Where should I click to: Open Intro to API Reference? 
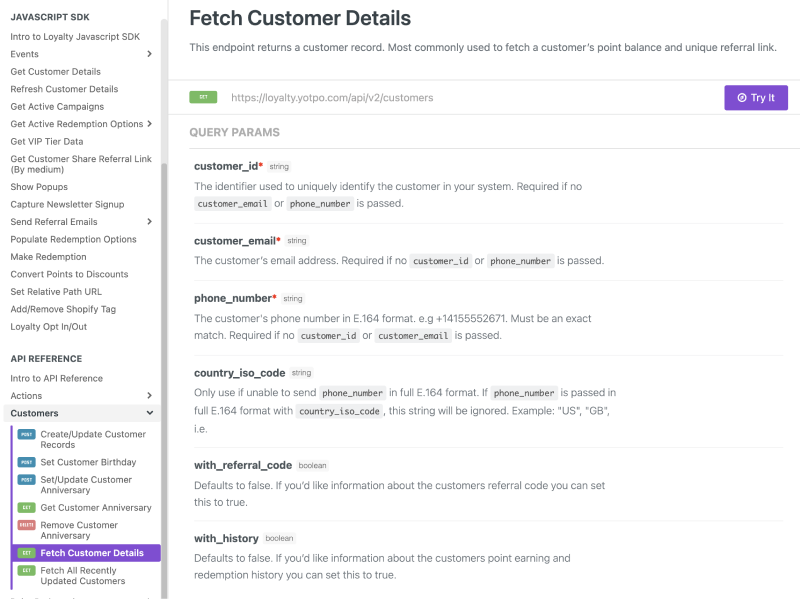(57, 378)
